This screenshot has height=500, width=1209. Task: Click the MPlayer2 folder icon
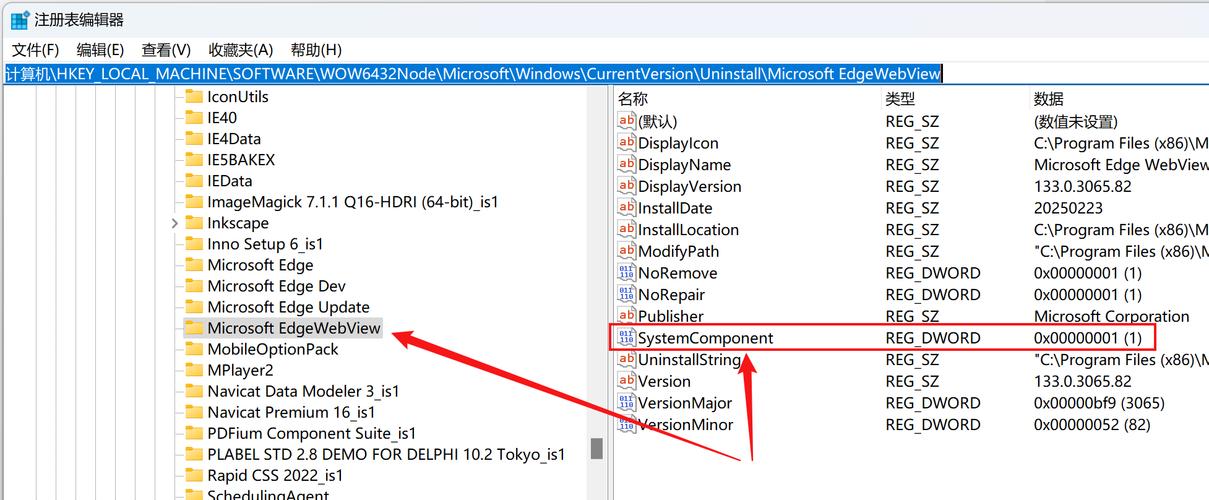click(x=194, y=370)
